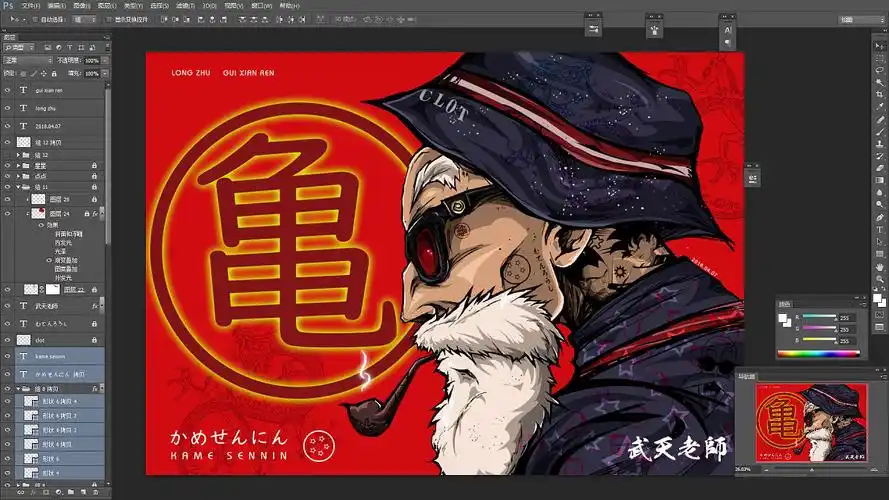Click the color spectrum bar in Color panel
This screenshot has width=889, height=500.
pyautogui.click(x=818, y=354)
